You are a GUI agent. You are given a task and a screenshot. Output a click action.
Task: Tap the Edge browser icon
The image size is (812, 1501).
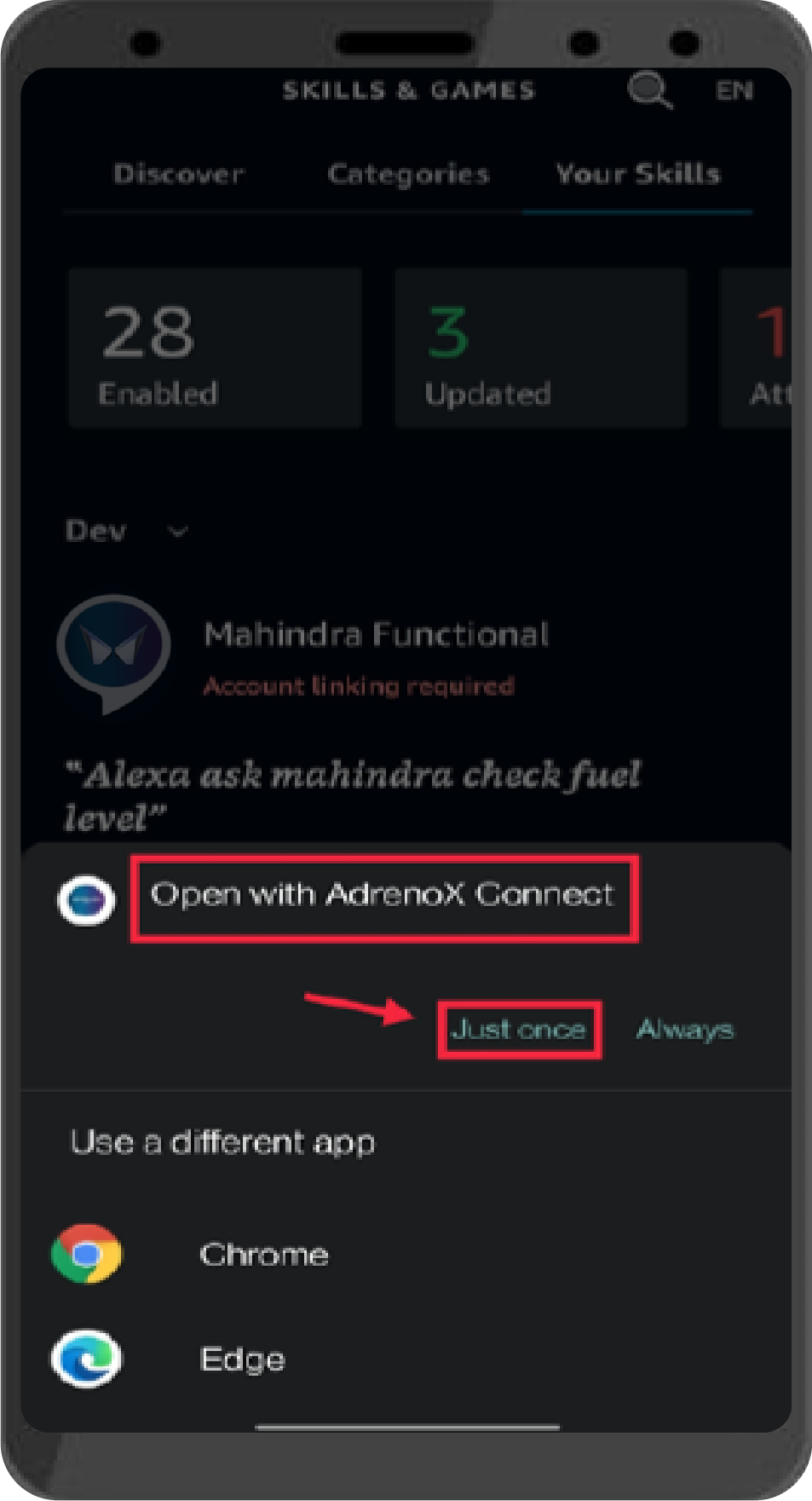coord(87,1359)
